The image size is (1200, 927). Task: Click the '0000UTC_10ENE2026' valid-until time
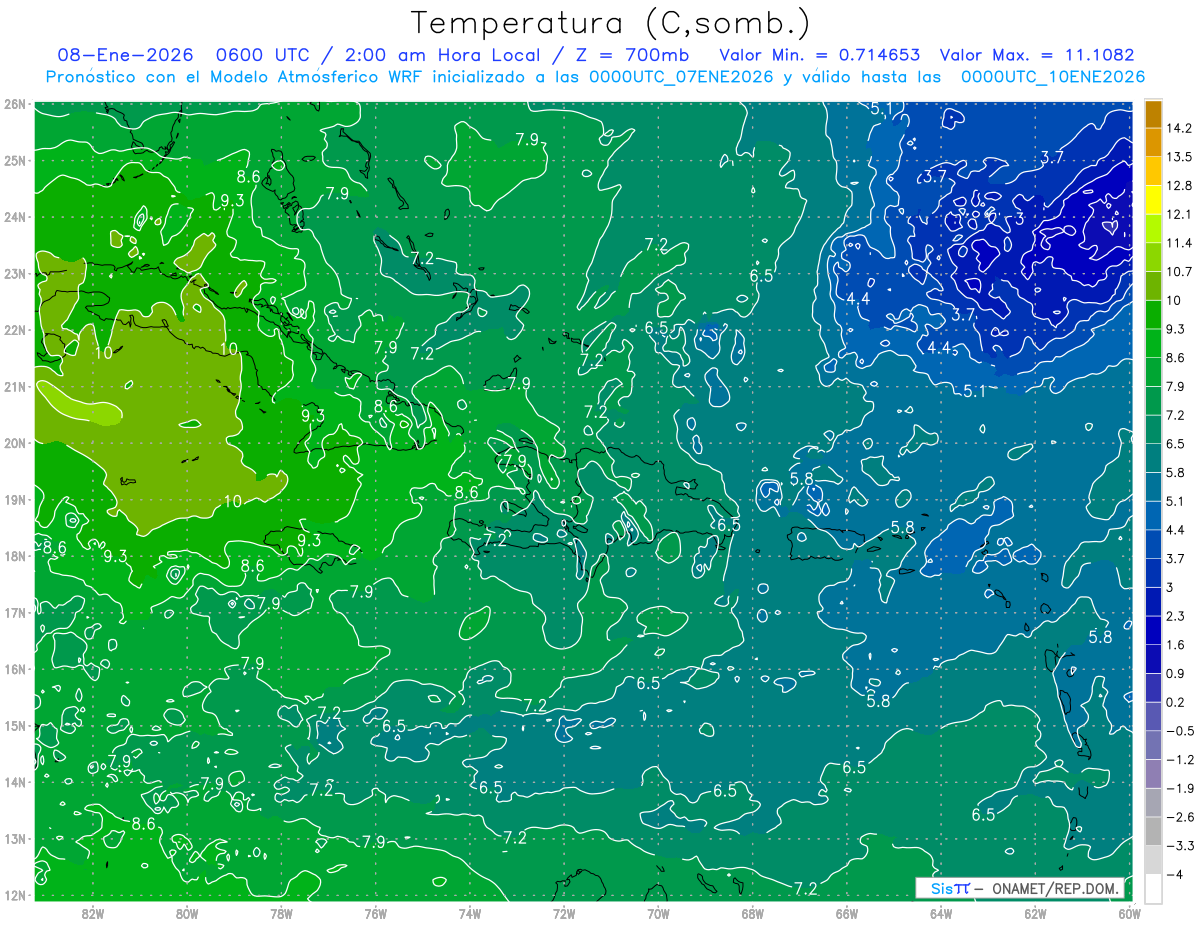(x=1053, y=77)
